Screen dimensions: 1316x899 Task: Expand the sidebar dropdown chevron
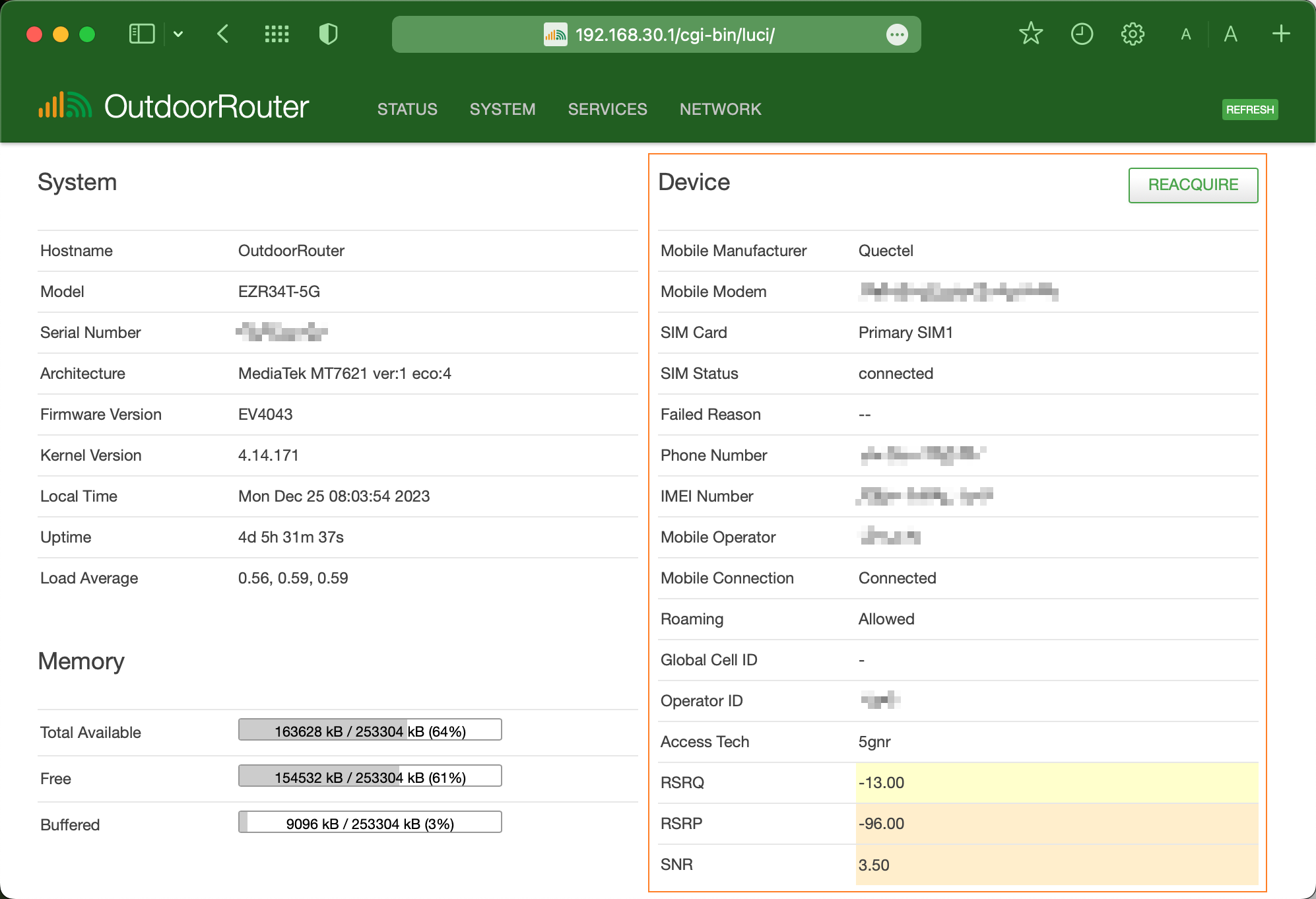178,34
